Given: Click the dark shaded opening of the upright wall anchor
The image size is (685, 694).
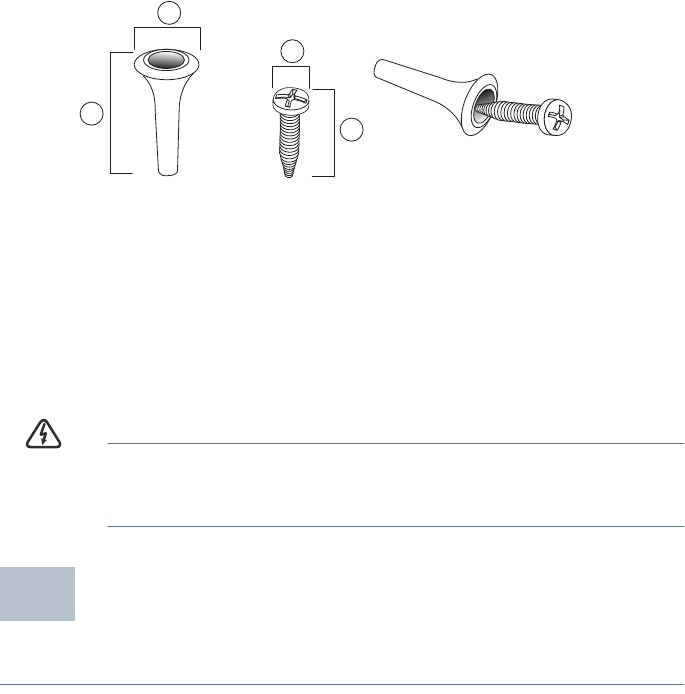Looking at the screenshot, I should (166, 60).
